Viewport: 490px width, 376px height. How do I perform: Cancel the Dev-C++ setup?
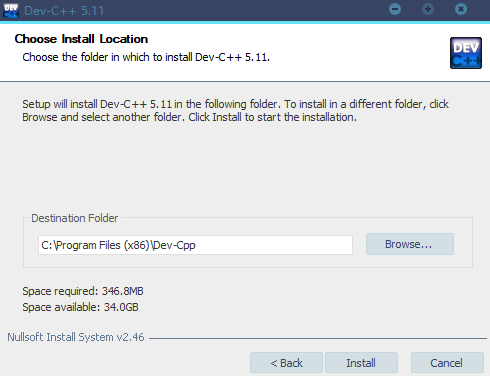(447, 363)
